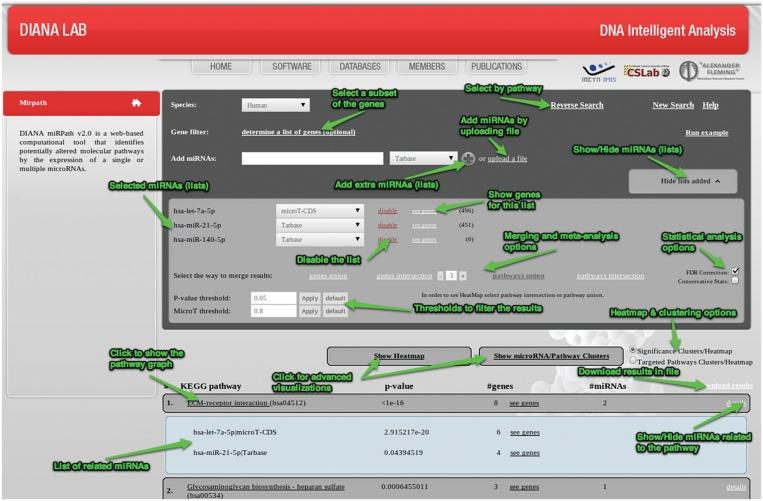
Task: Enable the Conservative Stats checkbox
Action: point(735,281)
